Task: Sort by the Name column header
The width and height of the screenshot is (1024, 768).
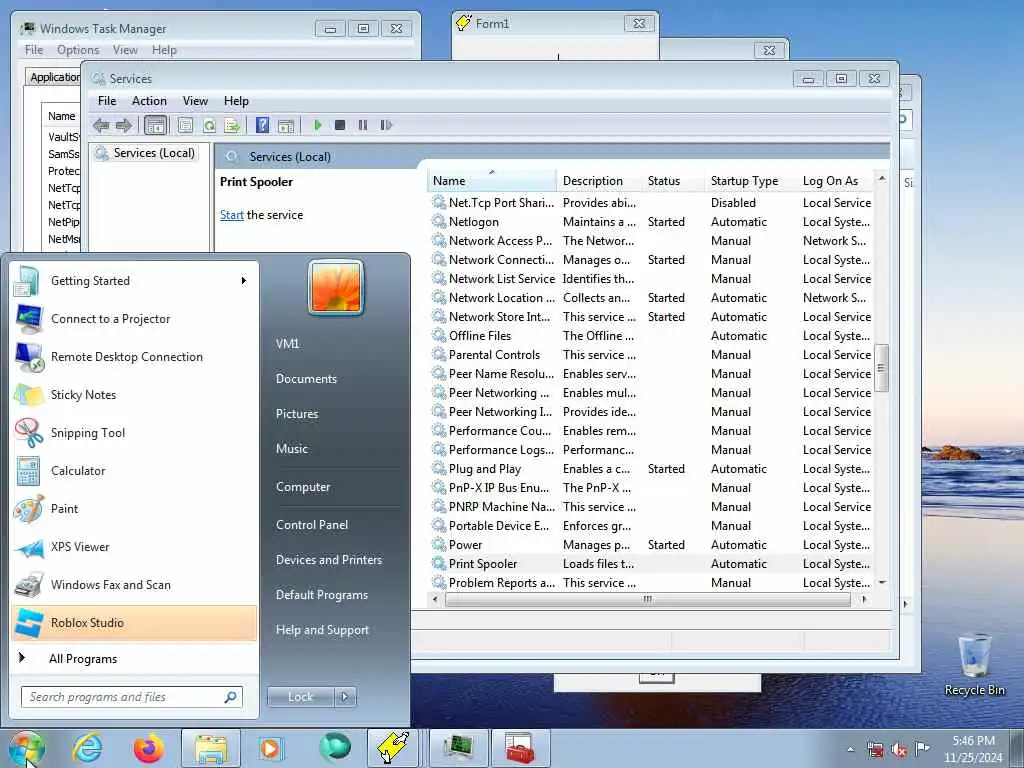Action: click(492, 181)
